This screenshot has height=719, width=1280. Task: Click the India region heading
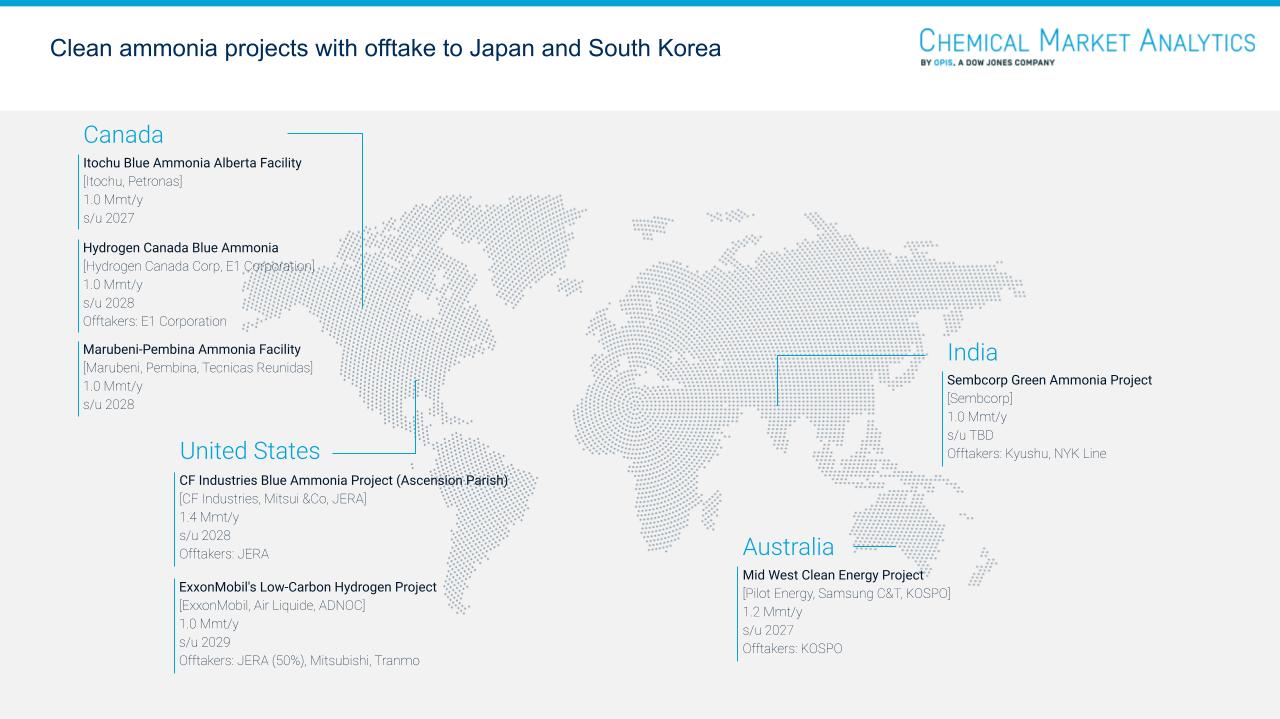coord(973,353)
